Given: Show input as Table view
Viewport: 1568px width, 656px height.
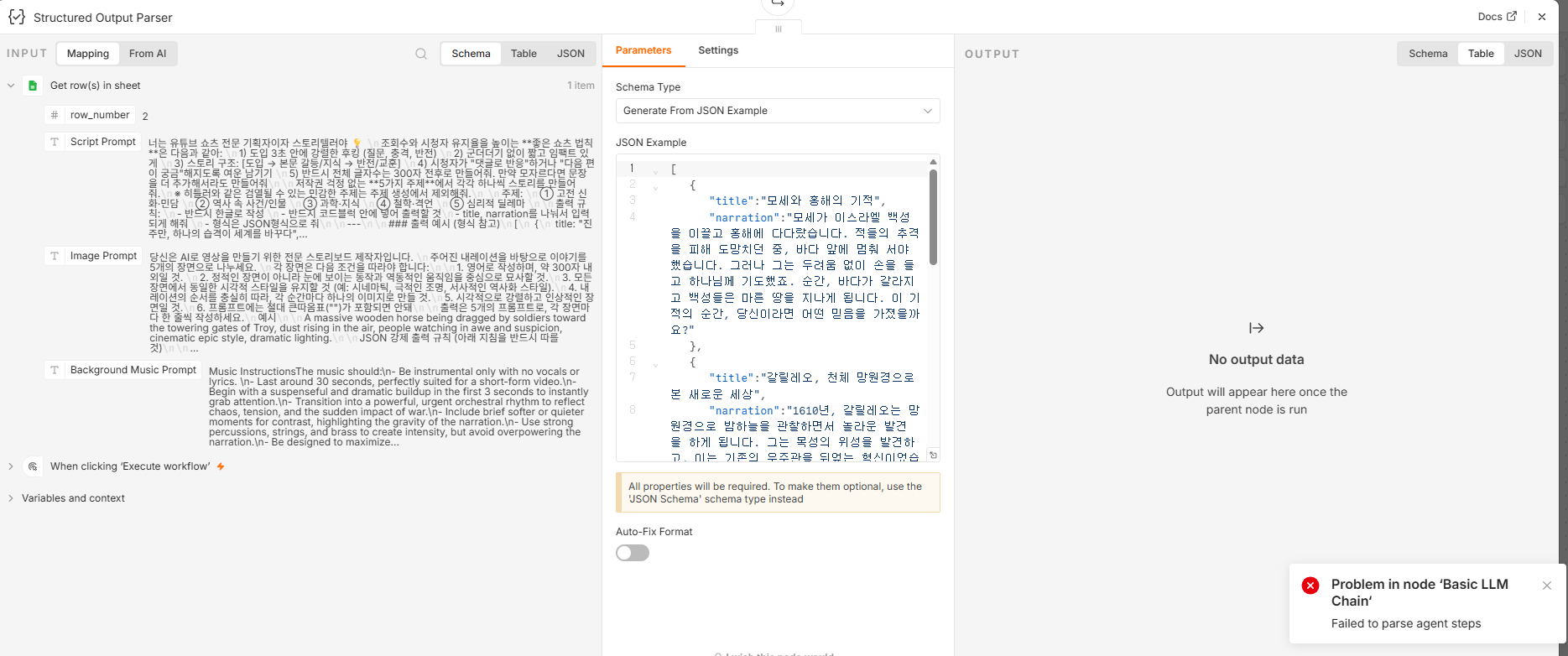Looking at the screenshot, I should 524,54.
